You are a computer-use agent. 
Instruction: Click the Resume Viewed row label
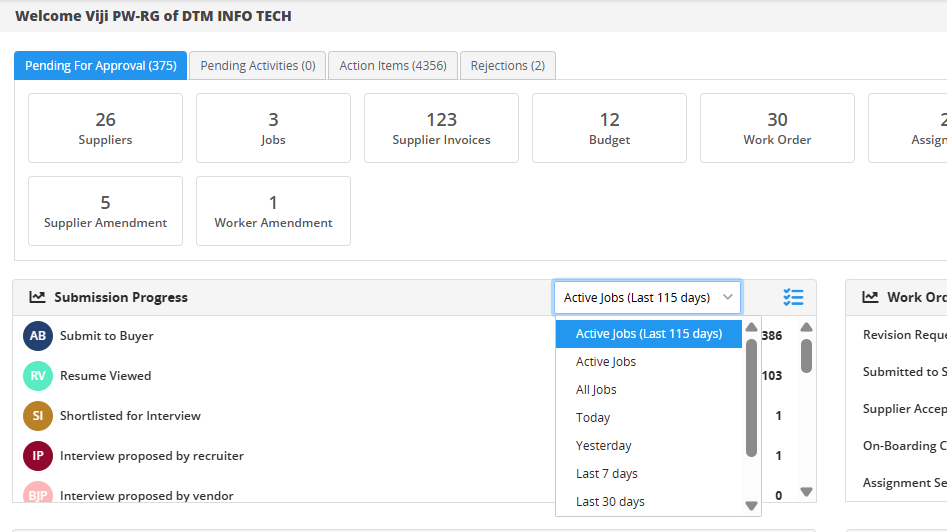coord(106,376)
